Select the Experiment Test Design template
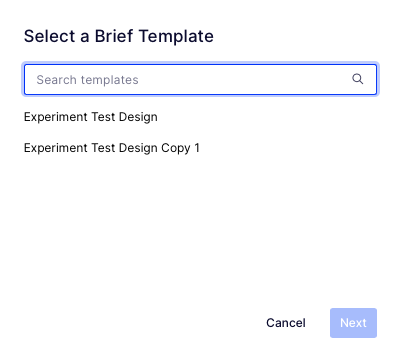 [x=91, y=117]
